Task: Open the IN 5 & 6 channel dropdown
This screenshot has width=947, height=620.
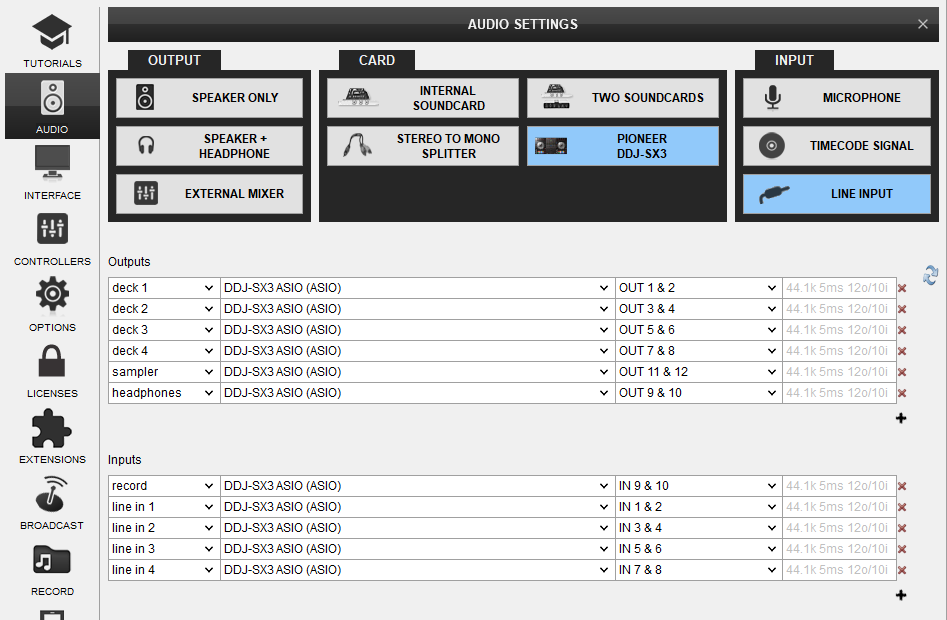Action: (x=698, y=549)
